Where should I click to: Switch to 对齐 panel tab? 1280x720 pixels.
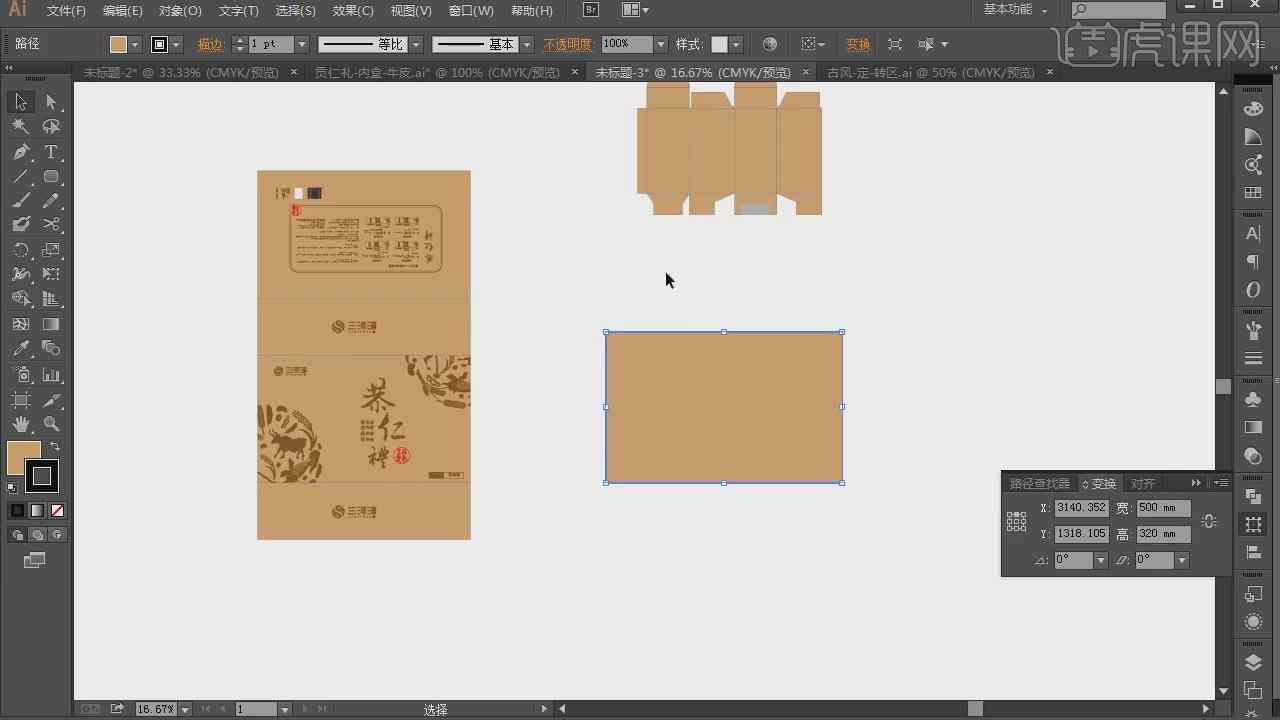[1143, 483]
